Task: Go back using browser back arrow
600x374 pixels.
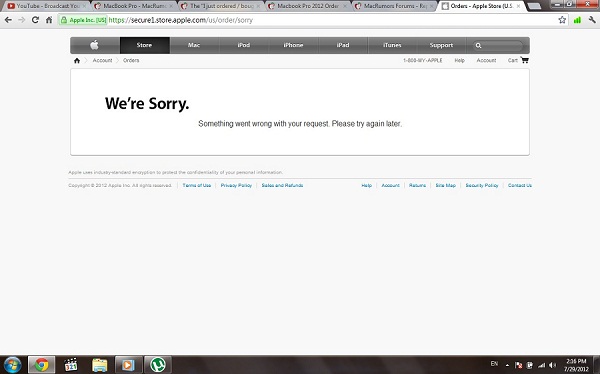Action: click(8, 20)
